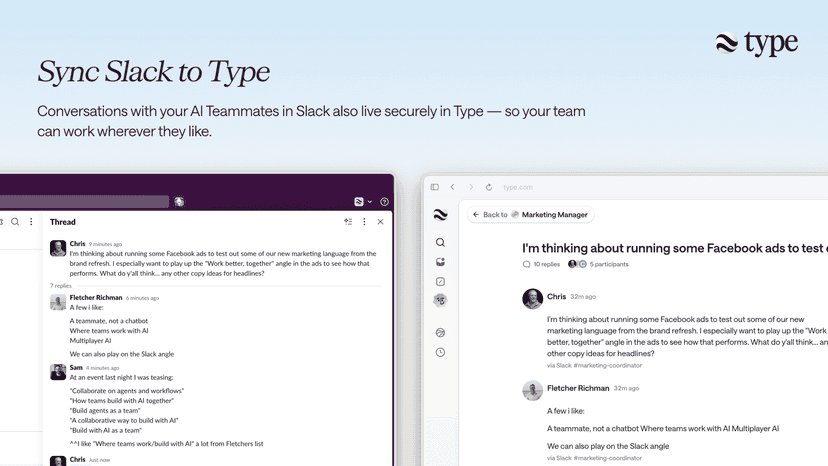Open Thread more-actions vertical dots

point(364,222)
